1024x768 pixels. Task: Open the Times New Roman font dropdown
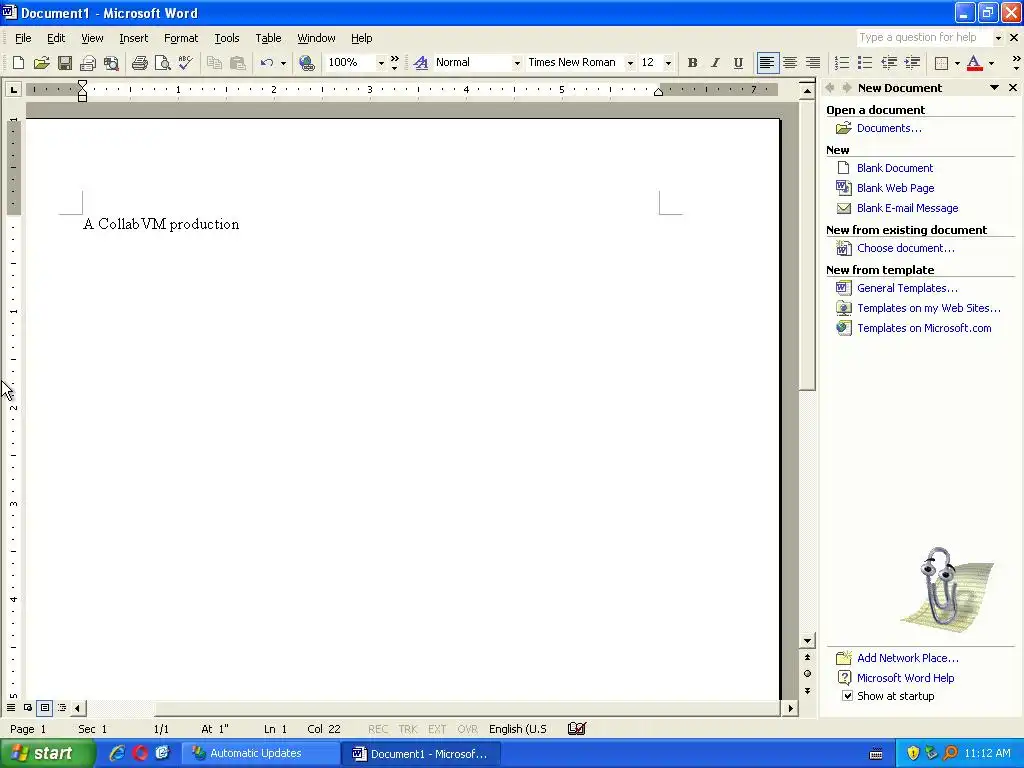pos(630,63)
